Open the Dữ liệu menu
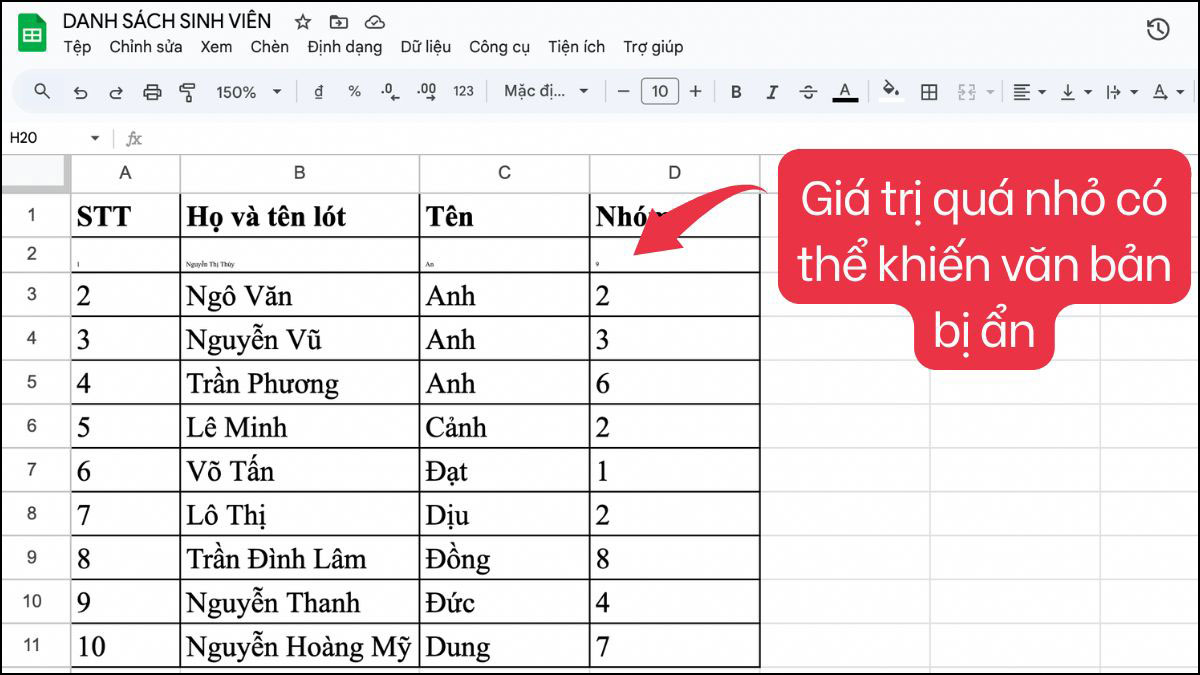 point(424,47)
